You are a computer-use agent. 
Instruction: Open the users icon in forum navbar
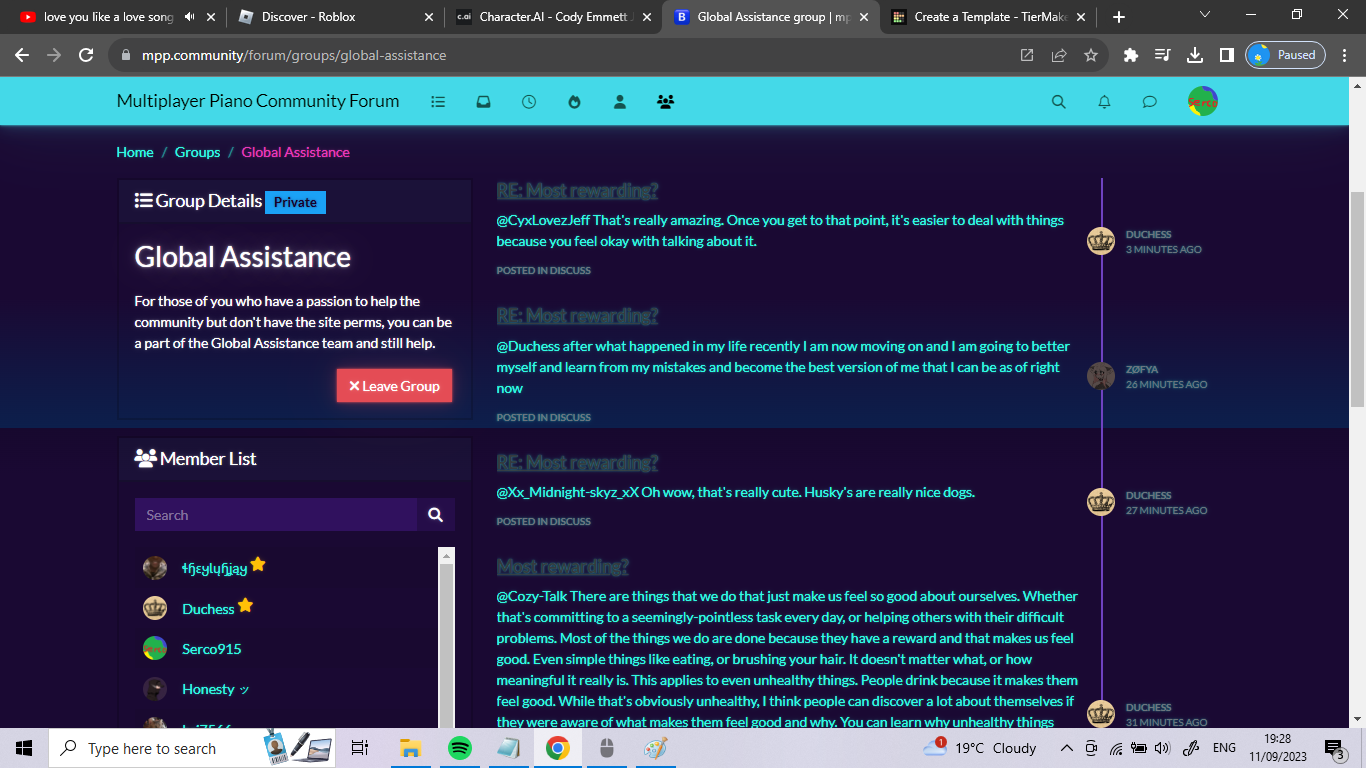coord(619,101)
